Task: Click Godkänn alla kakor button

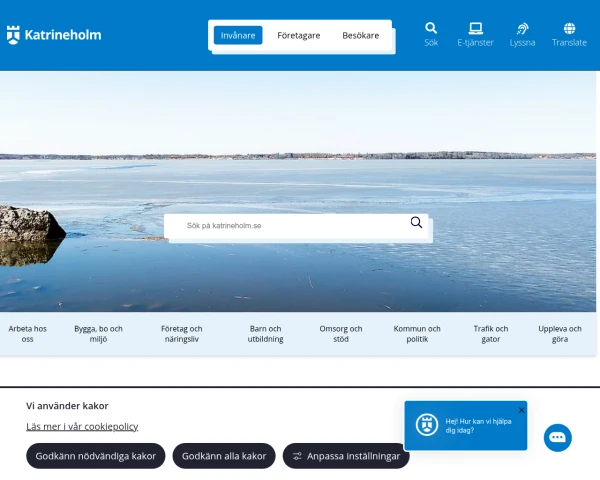Action: [224, 456]
